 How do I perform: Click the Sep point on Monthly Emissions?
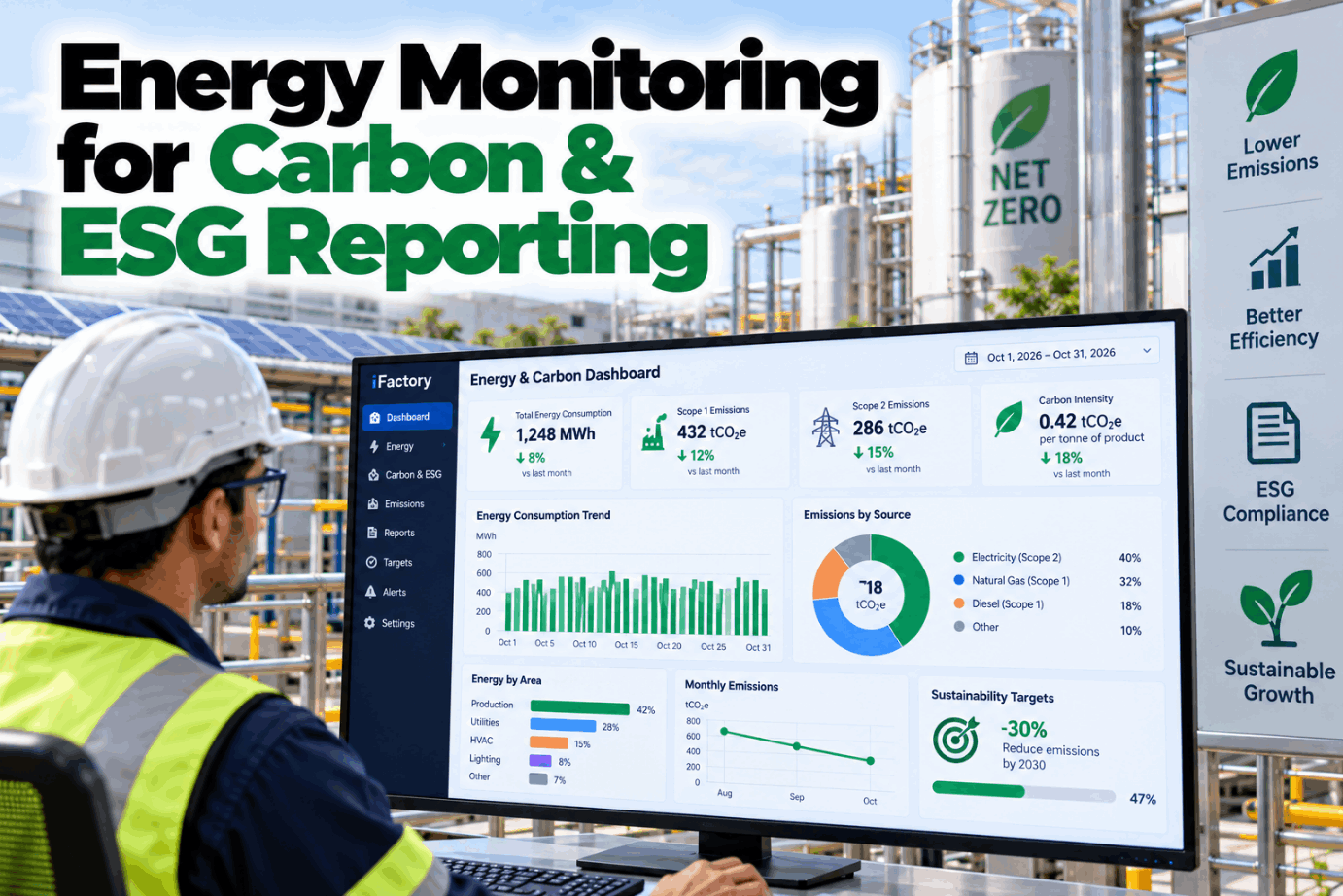tap(797, 746)
